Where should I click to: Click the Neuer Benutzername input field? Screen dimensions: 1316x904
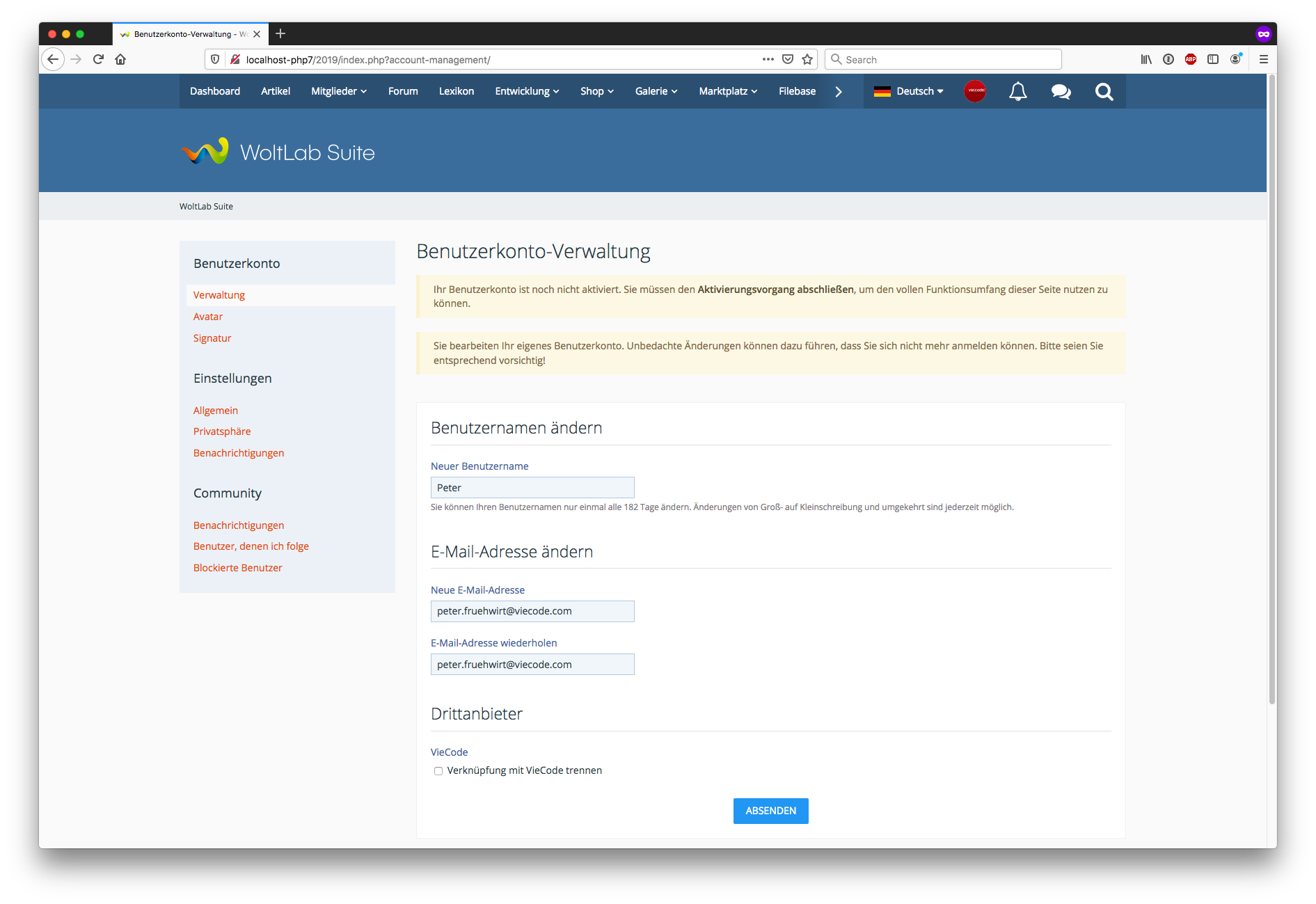(532, 488)
